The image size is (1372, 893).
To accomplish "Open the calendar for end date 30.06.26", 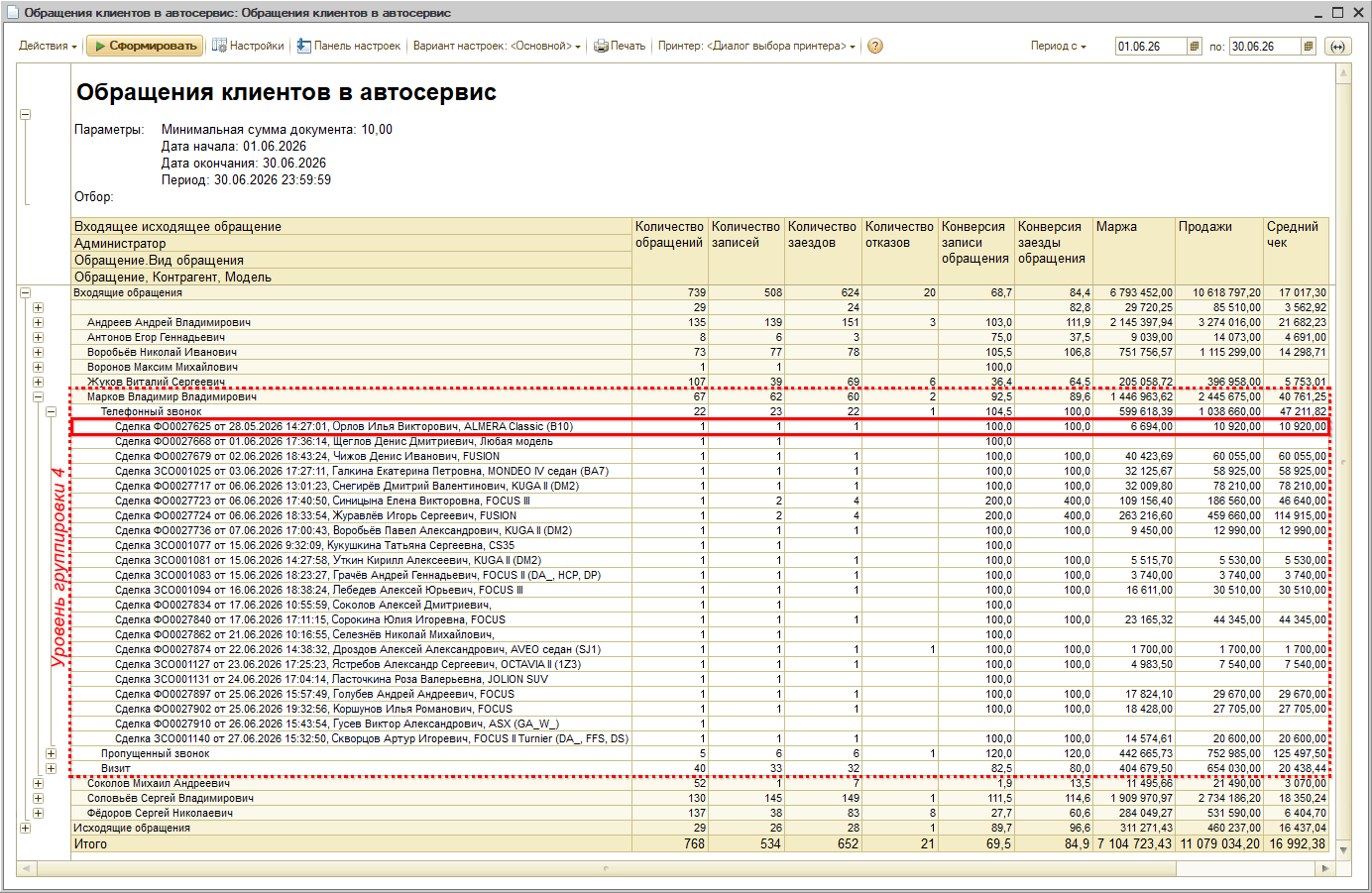I will click(1309, 47).
